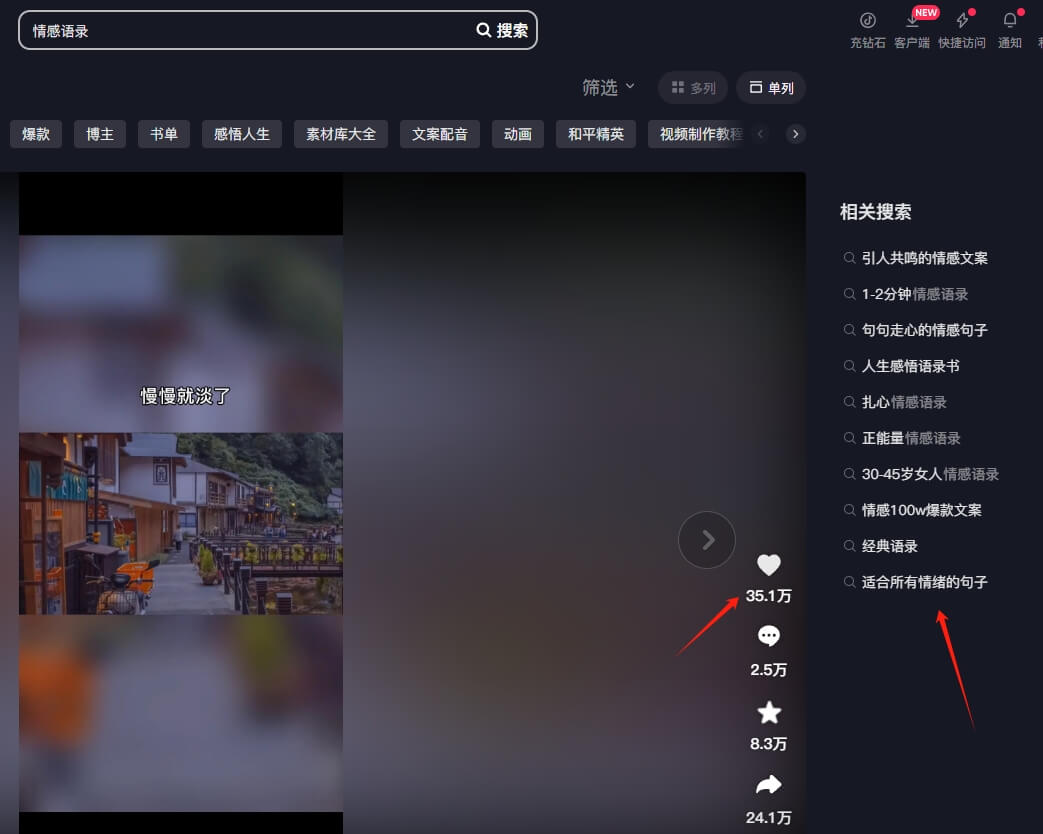Open the comments via the comment bubble icon
The width and height of the screenshot is (1043, 834).
[768, 635]
